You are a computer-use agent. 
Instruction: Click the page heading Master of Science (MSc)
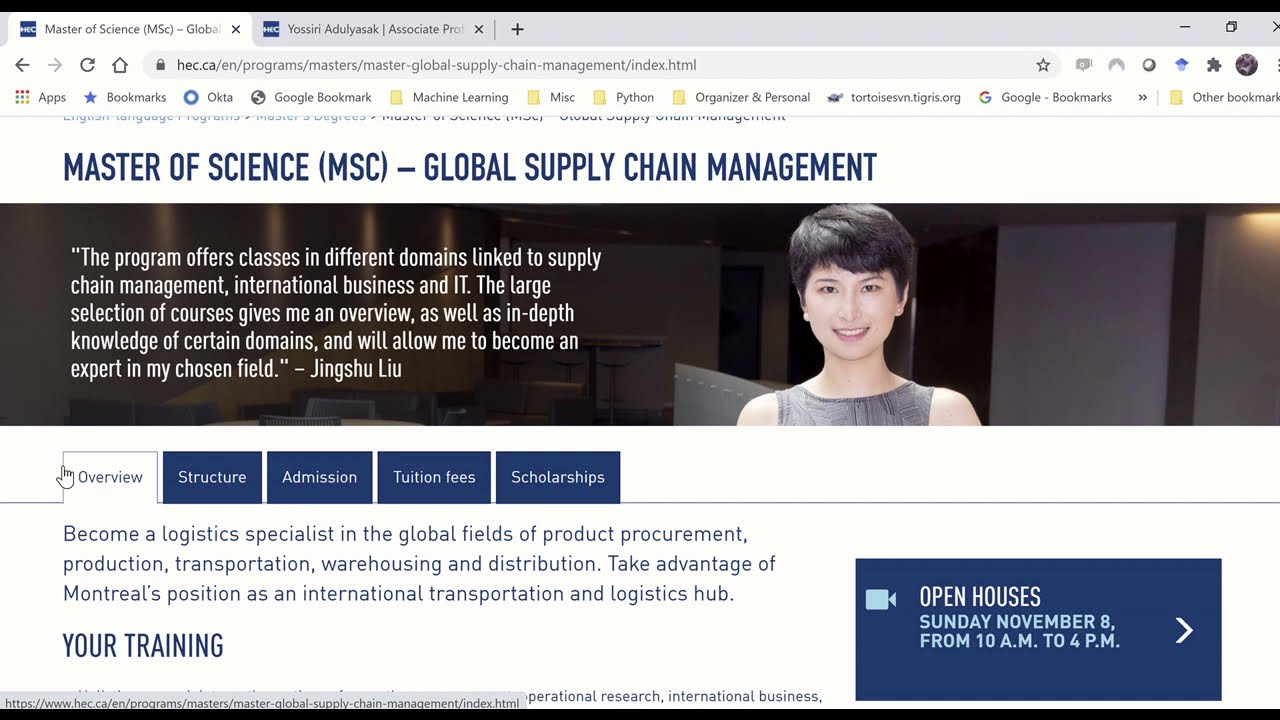[x=470, y=167]
